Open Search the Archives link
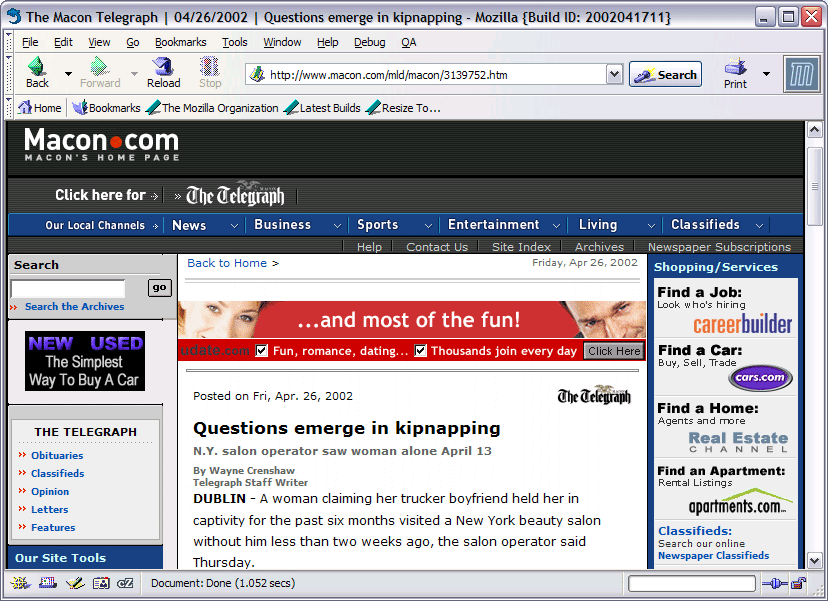Viewport: 828px width, 601px height. click(x=74, y=306)
